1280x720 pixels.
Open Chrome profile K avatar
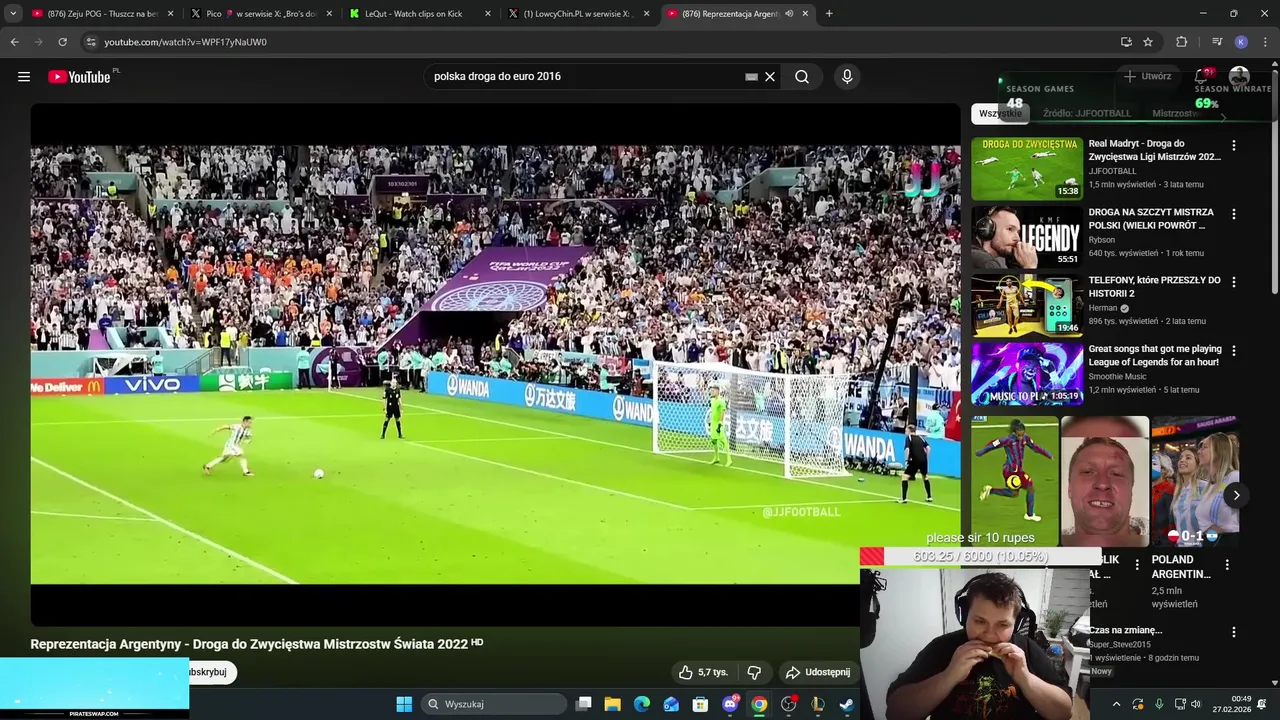(x=1241, y=42)
